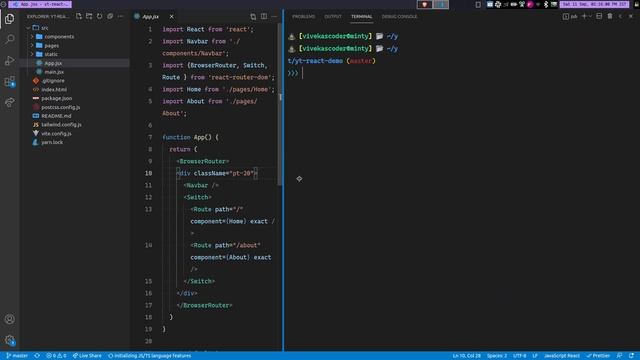Select the App.jsx editor tab
The image size is (640, 360).
tap(150, 17)
